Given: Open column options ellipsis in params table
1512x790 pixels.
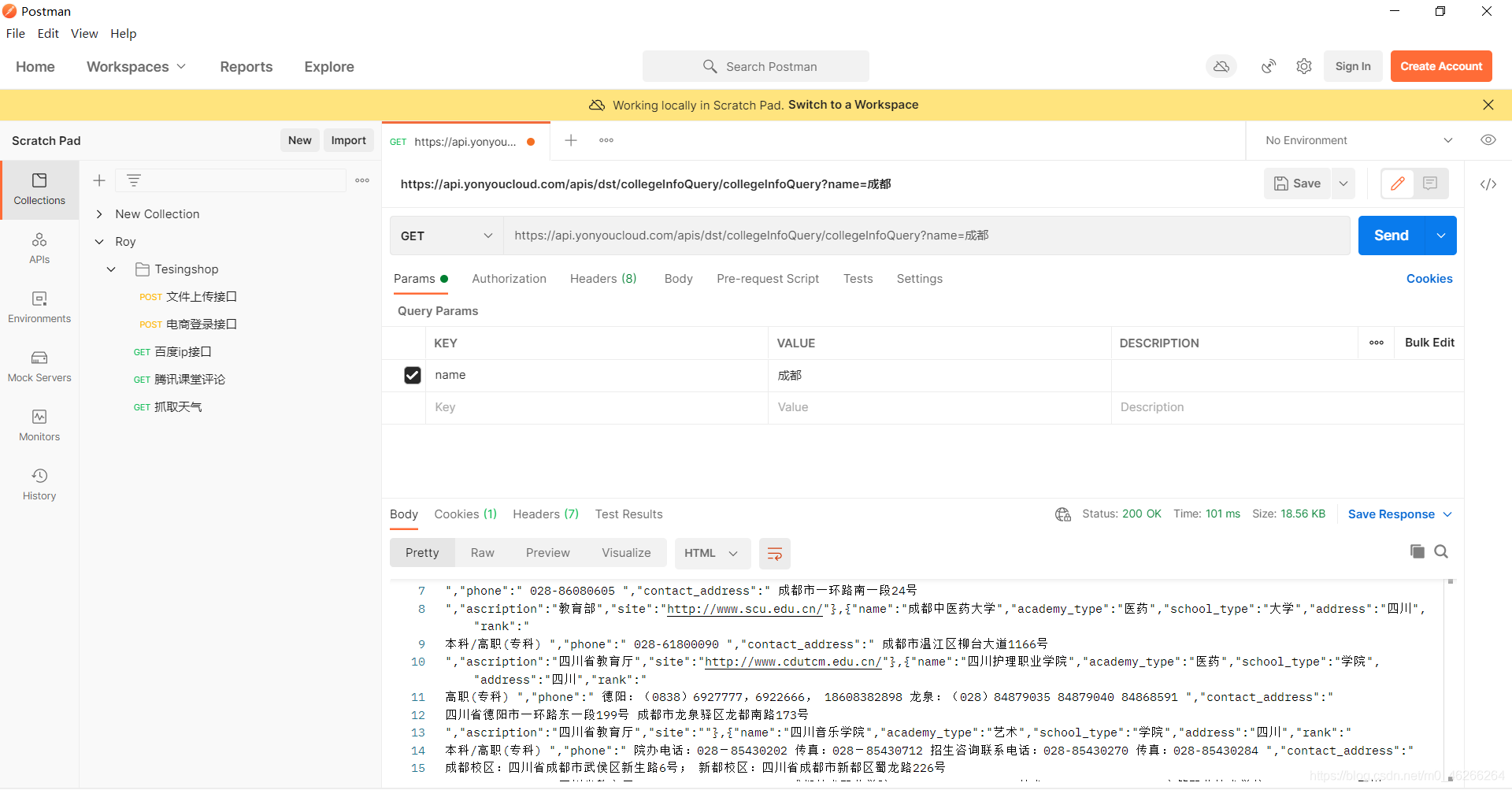Looking at the screenshot, I should (1377, 343).
